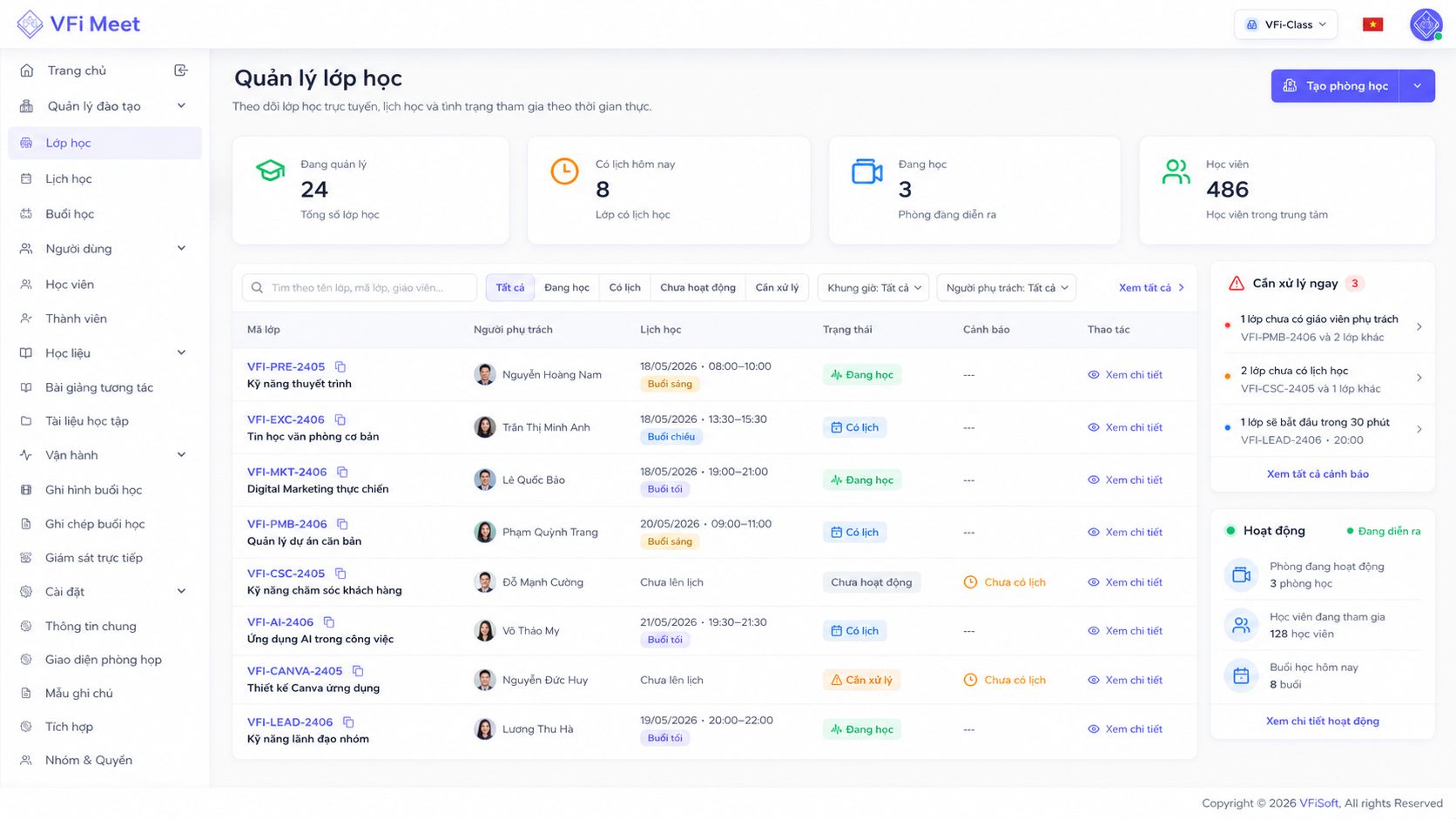Expand the Quản lý đào tạo menu

tap(104, 106)
